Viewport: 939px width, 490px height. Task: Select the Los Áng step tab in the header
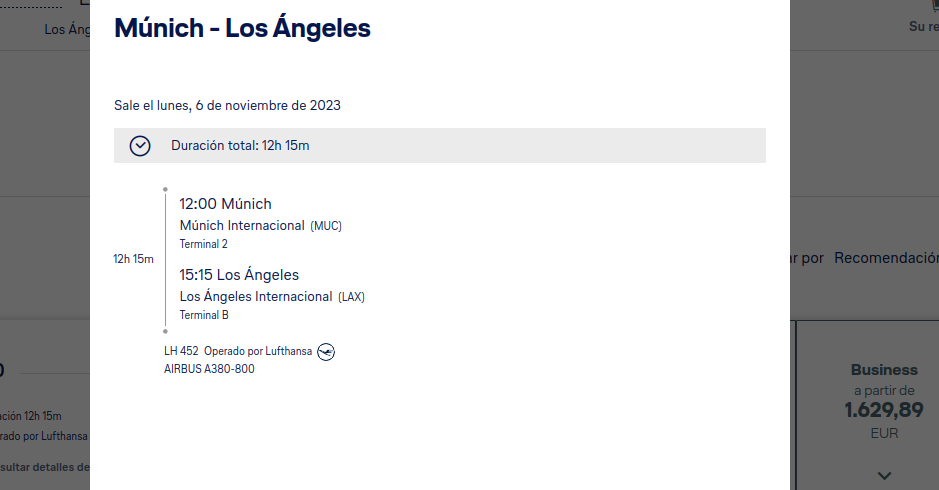(x=67, y=29)
